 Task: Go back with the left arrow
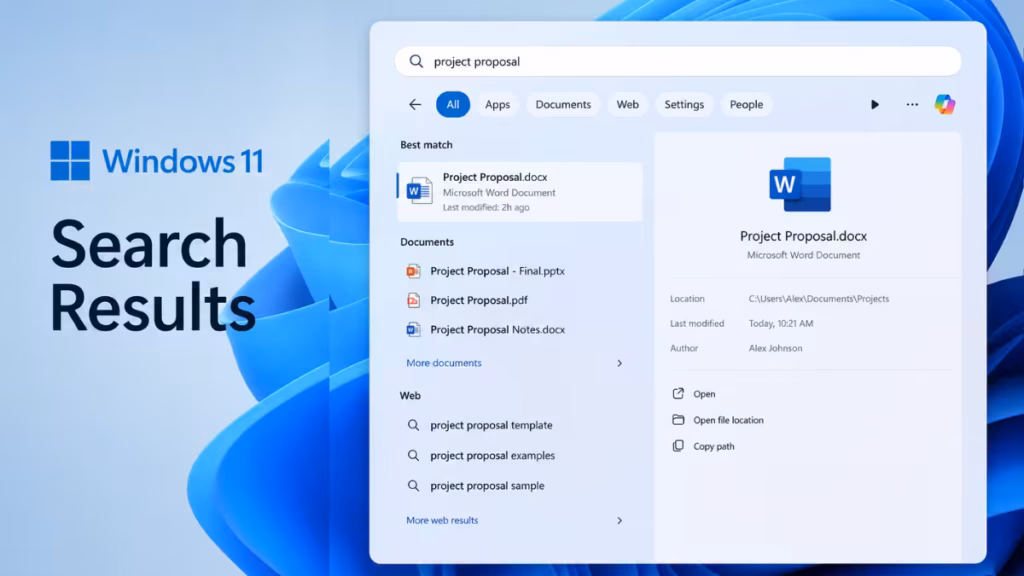415,104
